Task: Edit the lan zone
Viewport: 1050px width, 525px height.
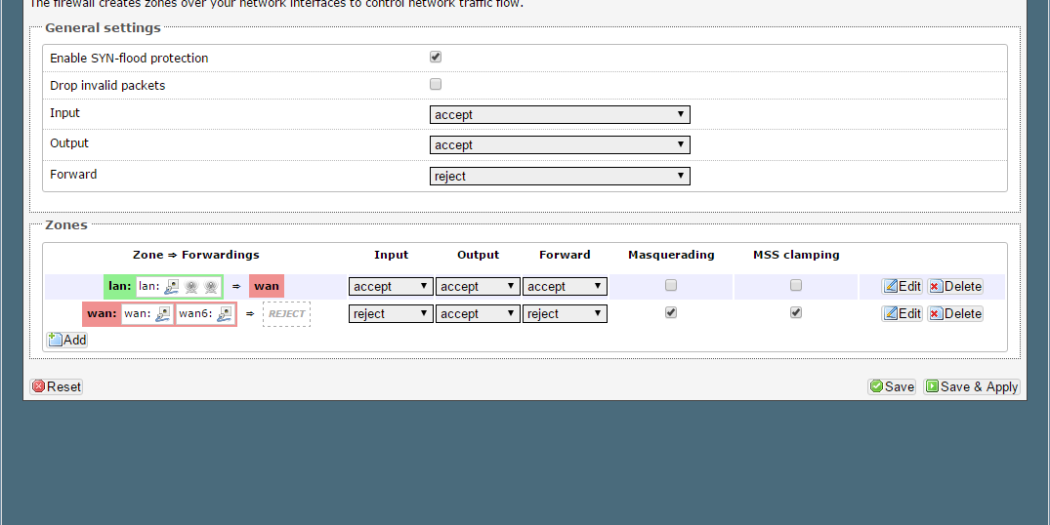Action: (x=902, y=287)
